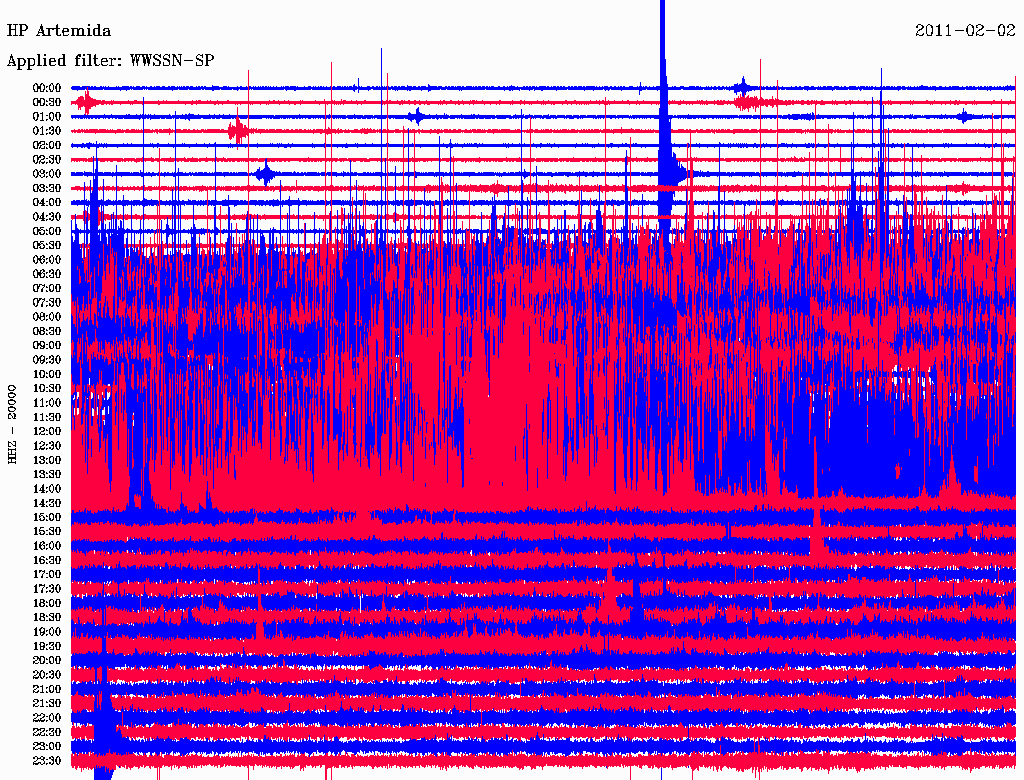
Task: Select the 19:30 time label
Action: 47,647
